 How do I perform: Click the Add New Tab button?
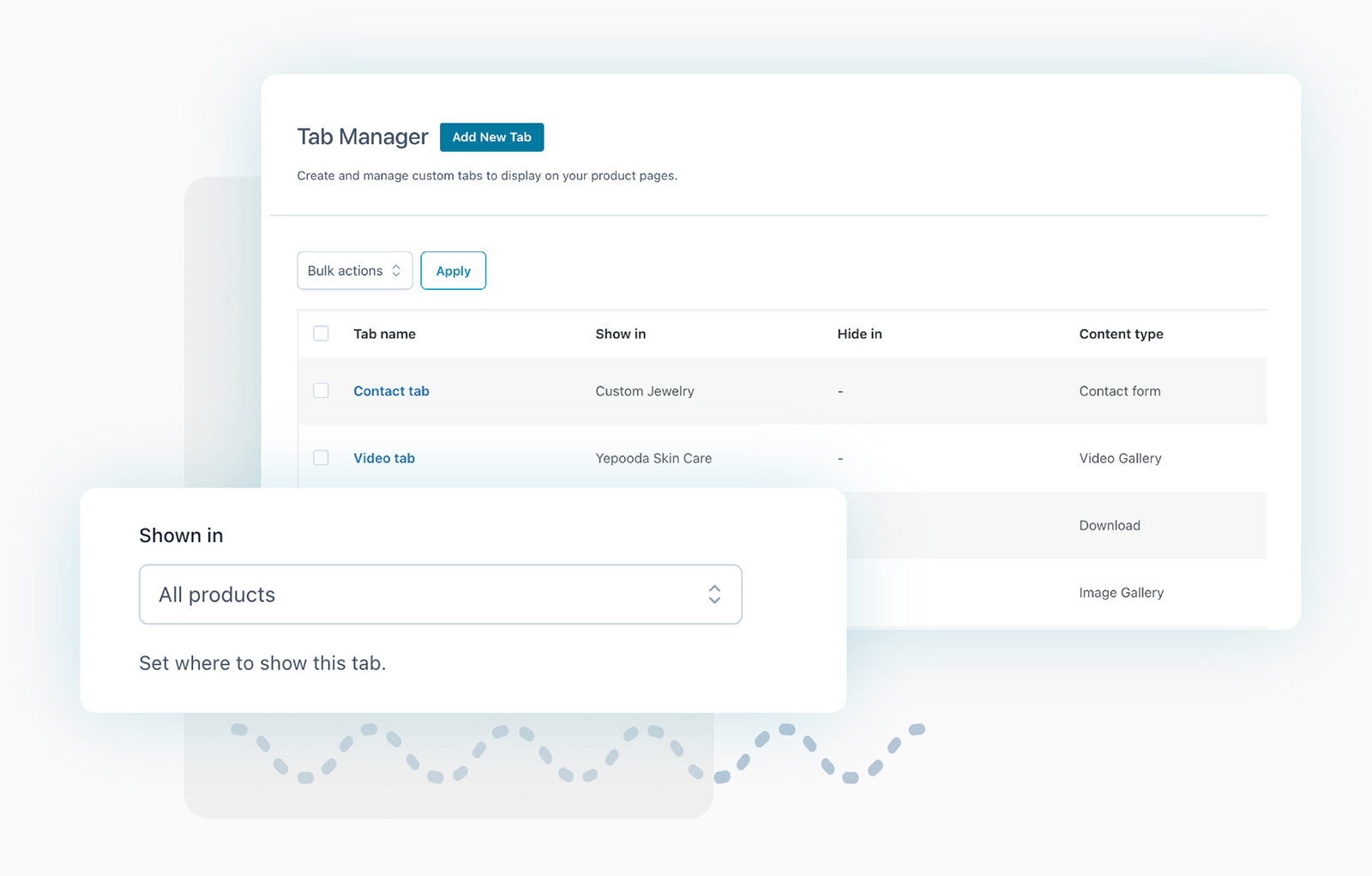point(491,136)
